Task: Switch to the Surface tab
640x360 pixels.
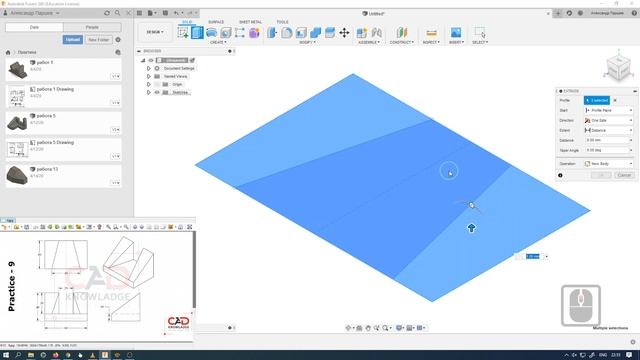Action: (x=216, y=22)
